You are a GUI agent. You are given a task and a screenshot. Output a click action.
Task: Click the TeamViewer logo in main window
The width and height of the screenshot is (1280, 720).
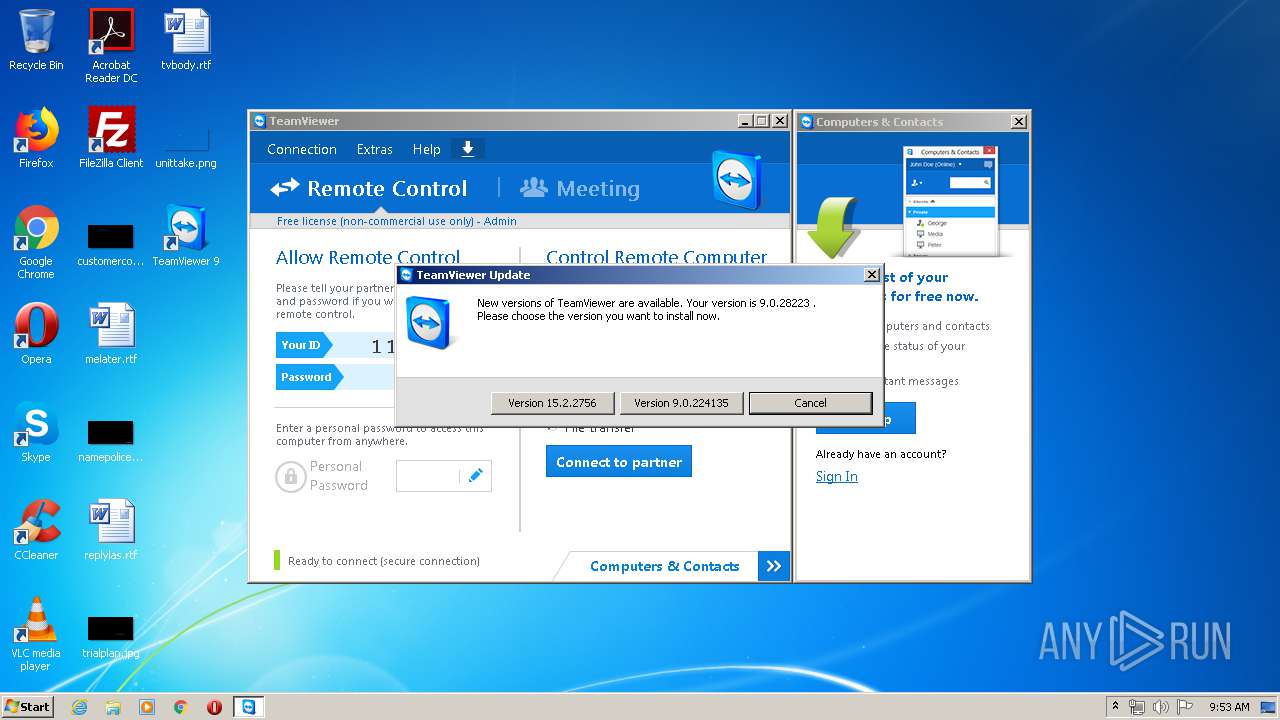[737, 180]
